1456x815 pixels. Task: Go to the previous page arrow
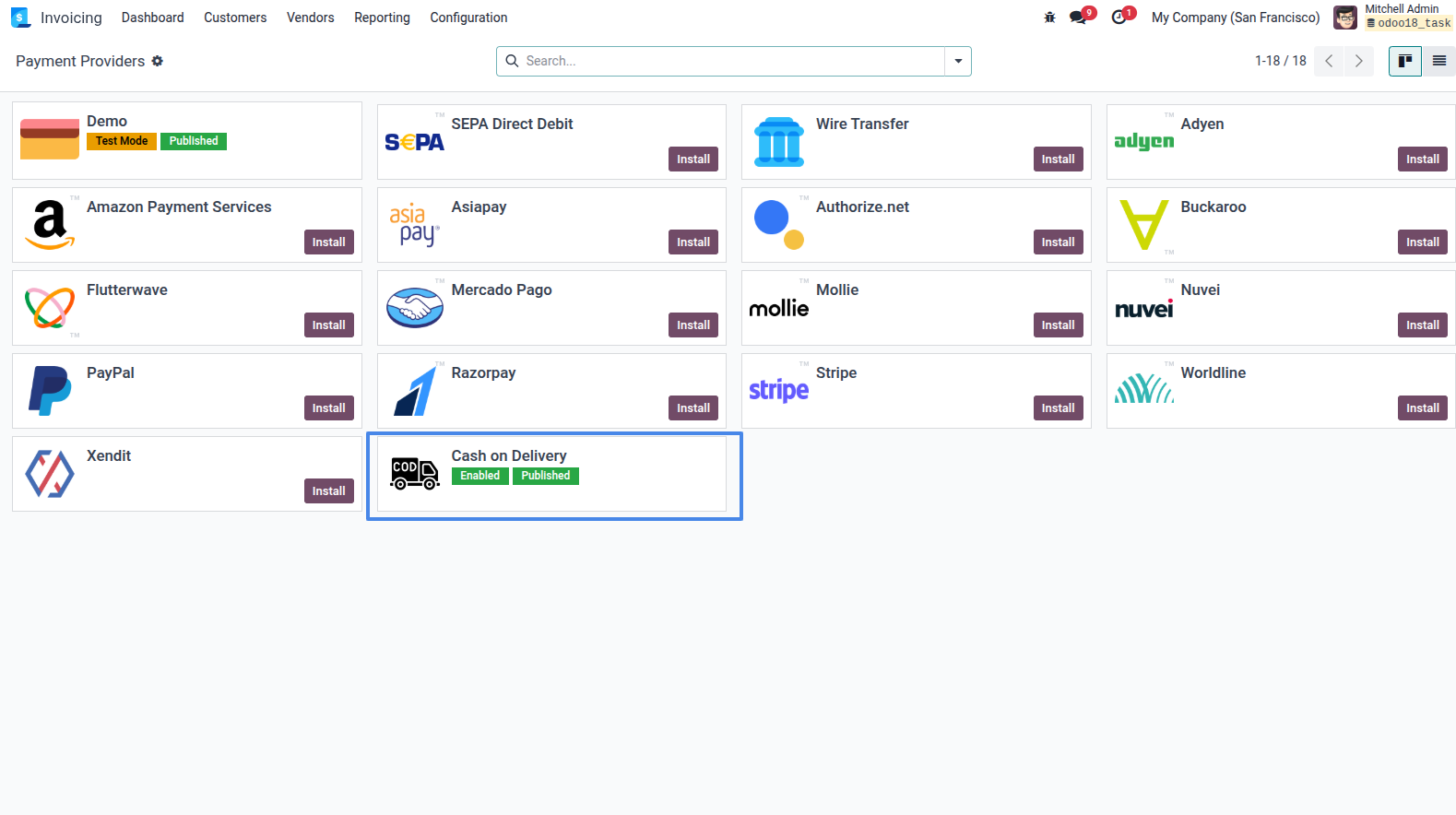[1329, 61]
